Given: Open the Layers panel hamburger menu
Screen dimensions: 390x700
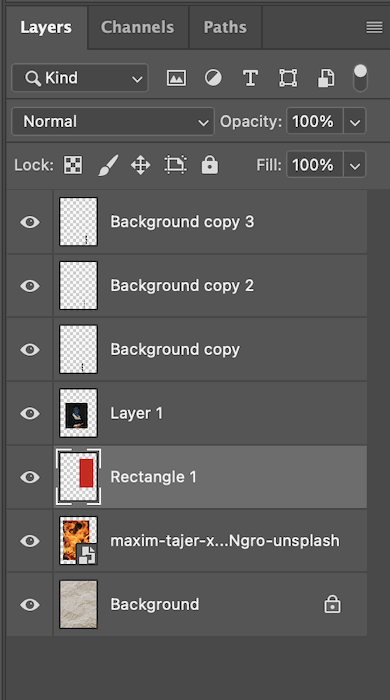Looking at the screenshot, I should coord(374,28).
